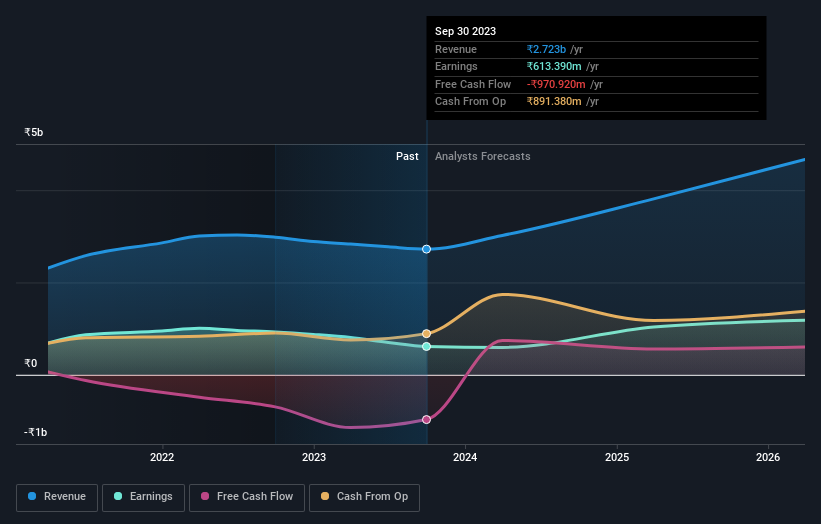Click the Revenue data point marker on the blue line
The width and height of the screenshot is (821, 524).
click(426, 249)
